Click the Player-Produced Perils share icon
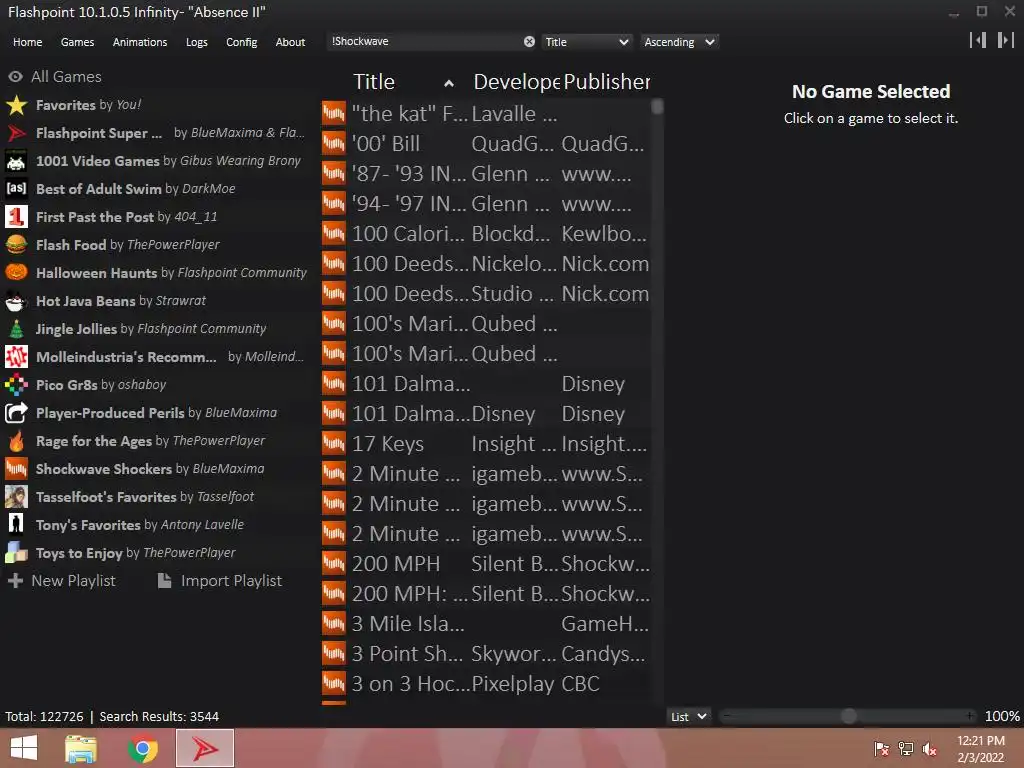The width and height of the screenshot is (1024, 768). click(x=16, y=413)
